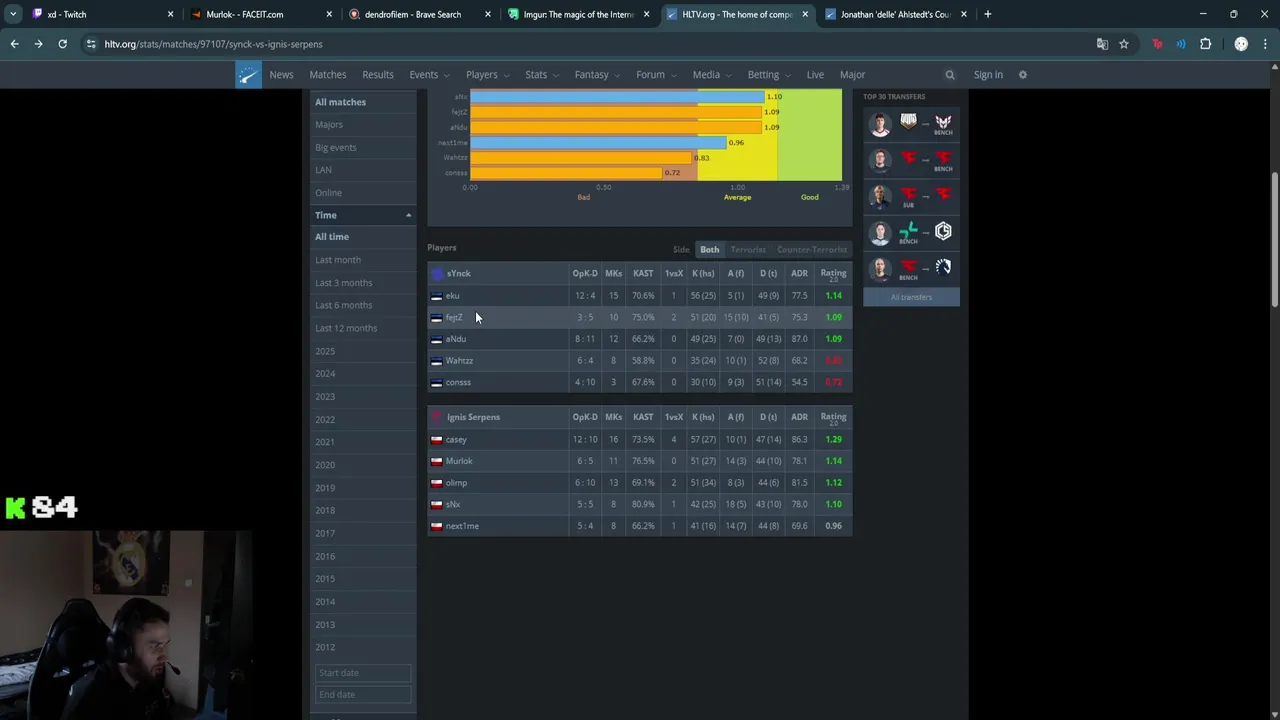Viewport: 1280px width, 720px height.
Task: Open the browser extensions puzzle icon
Action: point(1205,44)
